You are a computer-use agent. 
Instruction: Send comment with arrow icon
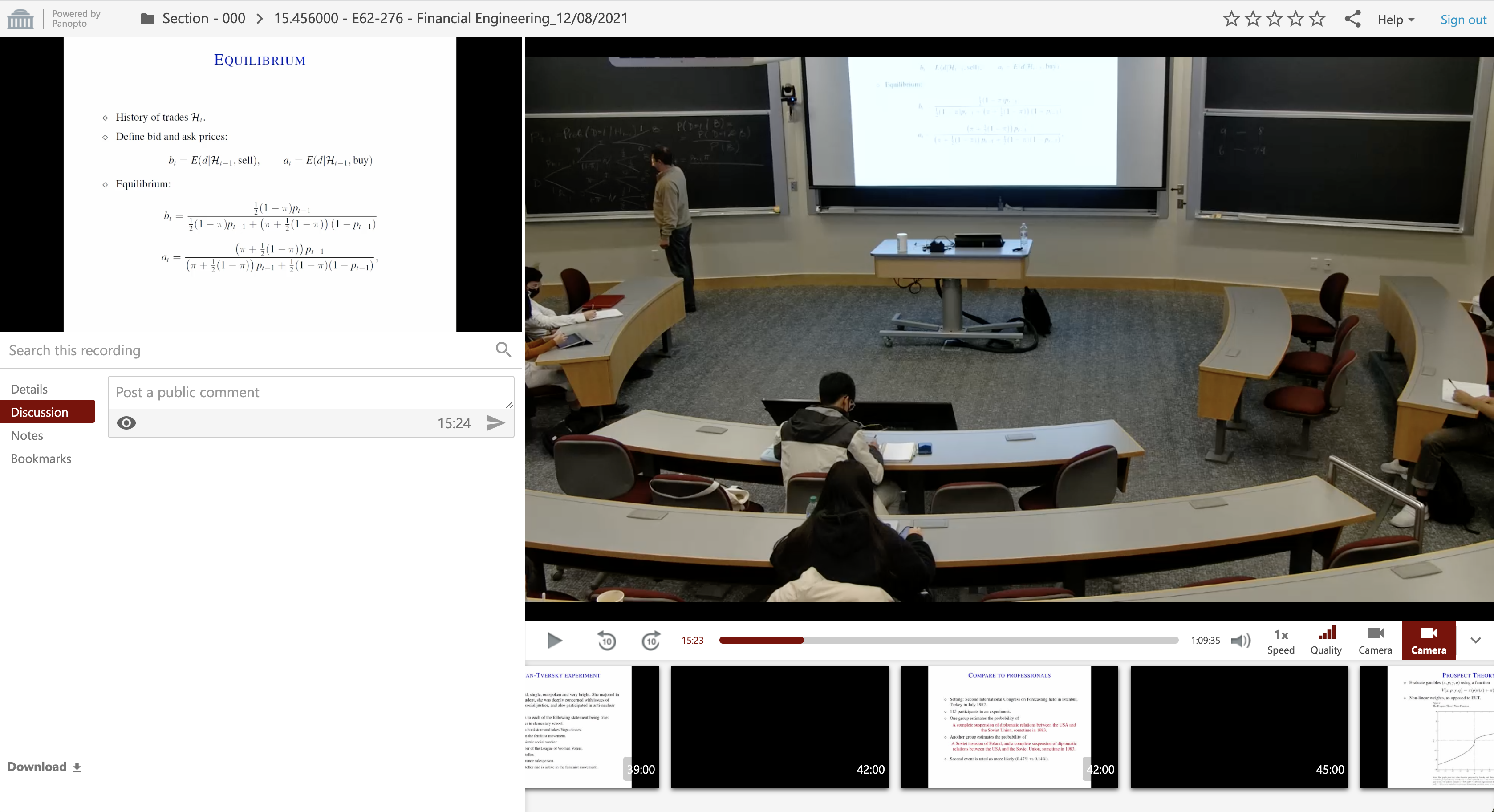pos(495,423)
